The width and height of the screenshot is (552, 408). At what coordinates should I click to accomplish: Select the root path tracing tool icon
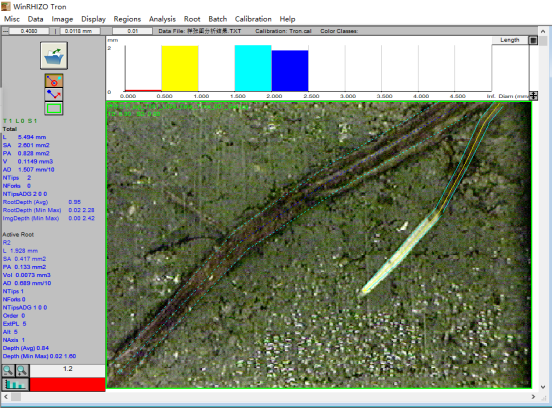[x=54, y=94]
